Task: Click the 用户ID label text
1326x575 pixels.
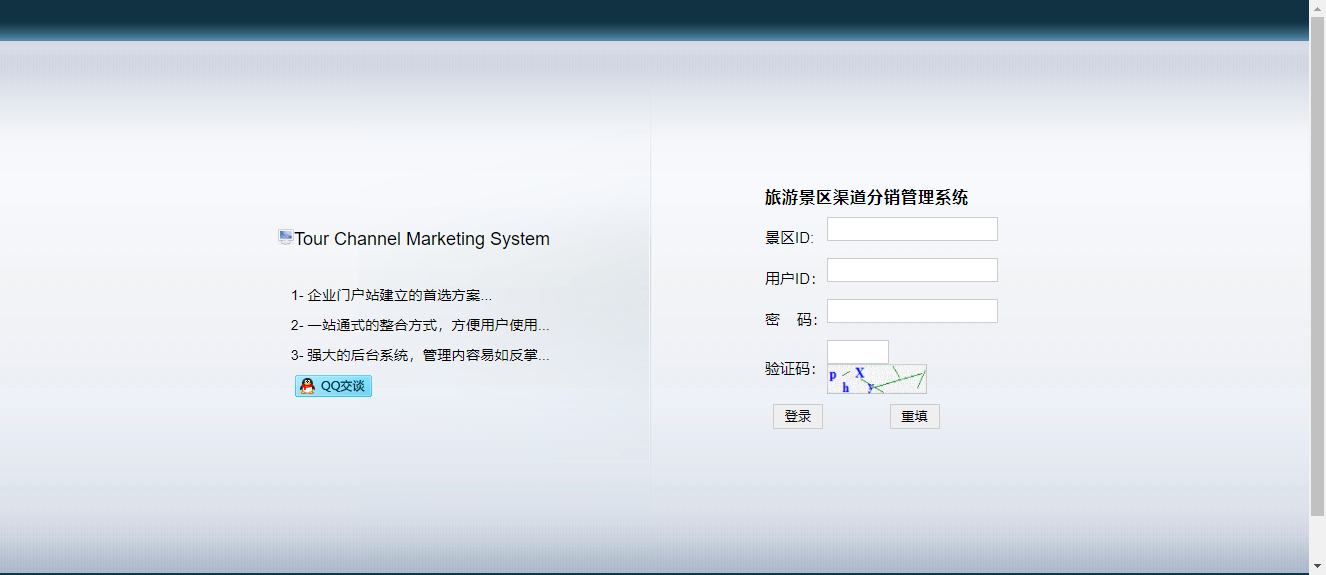Action: [790, 279]
